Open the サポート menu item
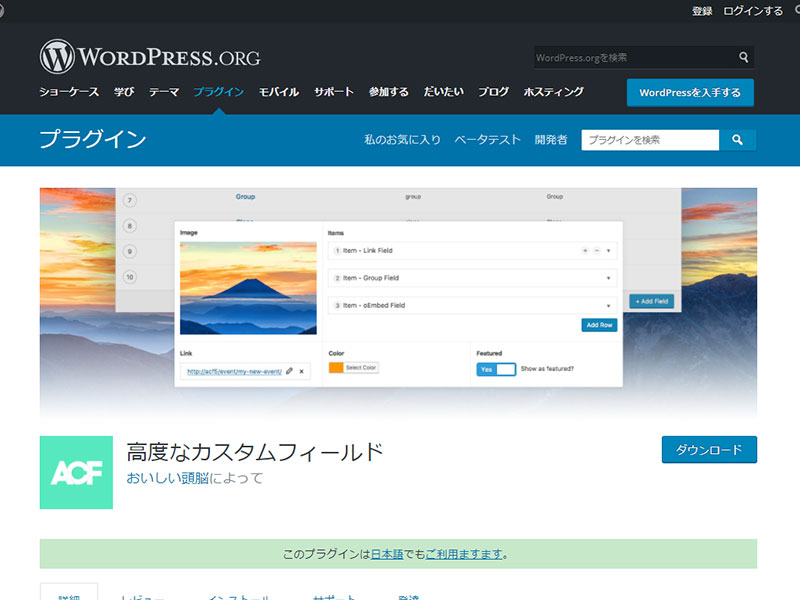800x600 pixels. [333, 92]
